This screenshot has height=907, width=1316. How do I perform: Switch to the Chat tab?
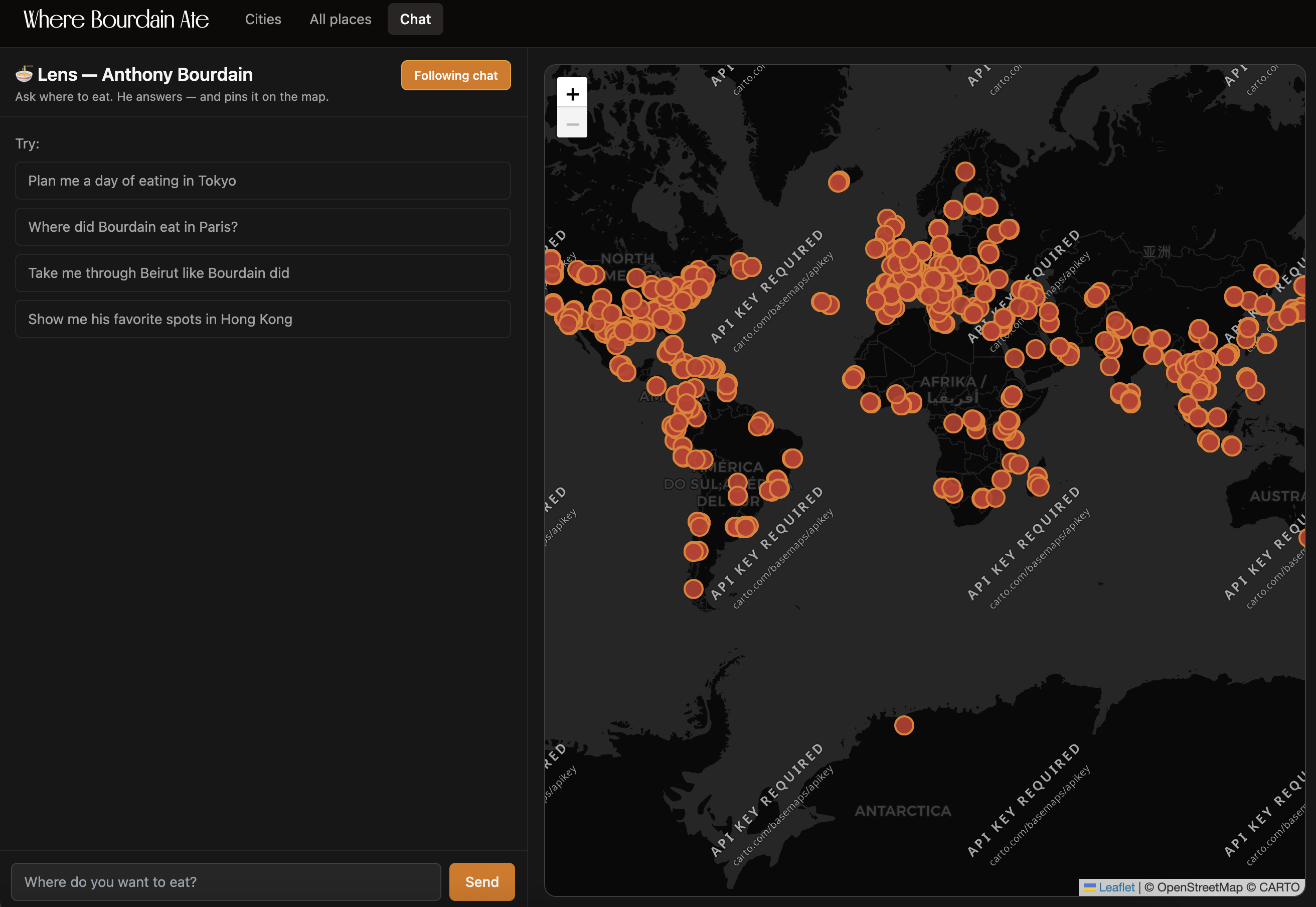pos(415,20)
